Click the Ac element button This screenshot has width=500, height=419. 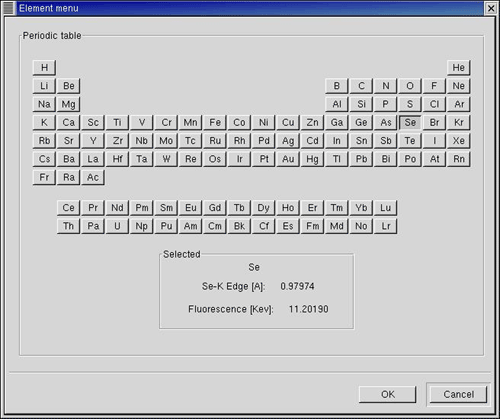point(93,177)
